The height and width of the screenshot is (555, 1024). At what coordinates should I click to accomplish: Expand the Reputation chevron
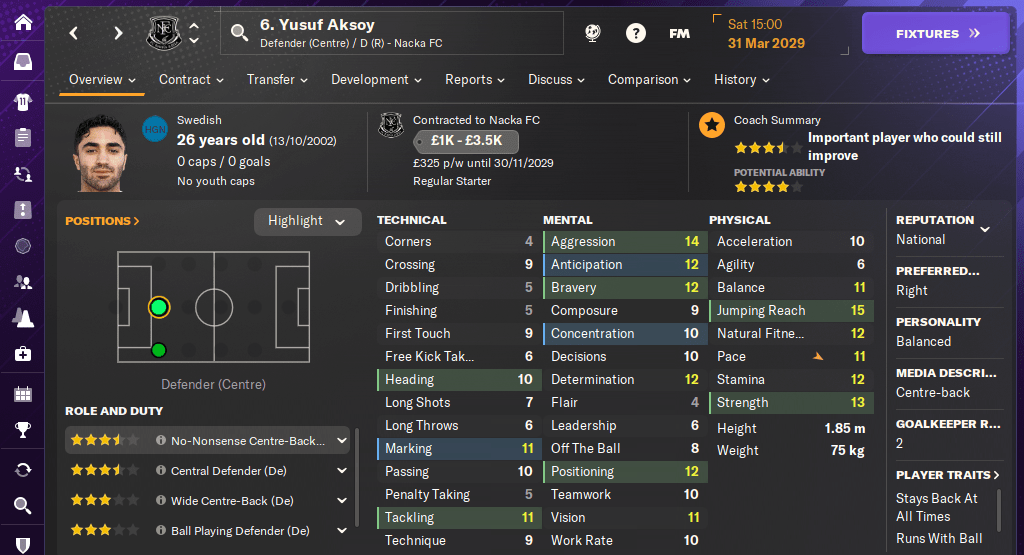coord(985,229)
